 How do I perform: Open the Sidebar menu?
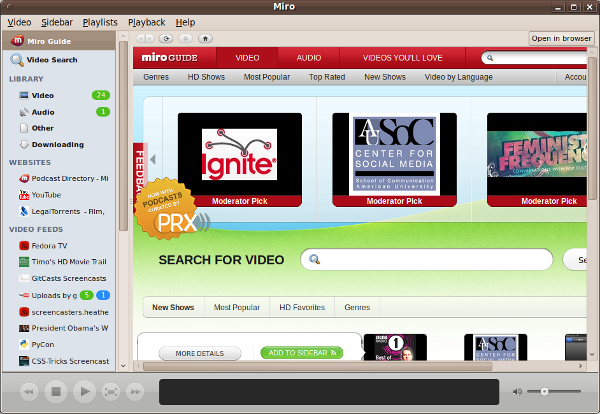tap(57, 23)
